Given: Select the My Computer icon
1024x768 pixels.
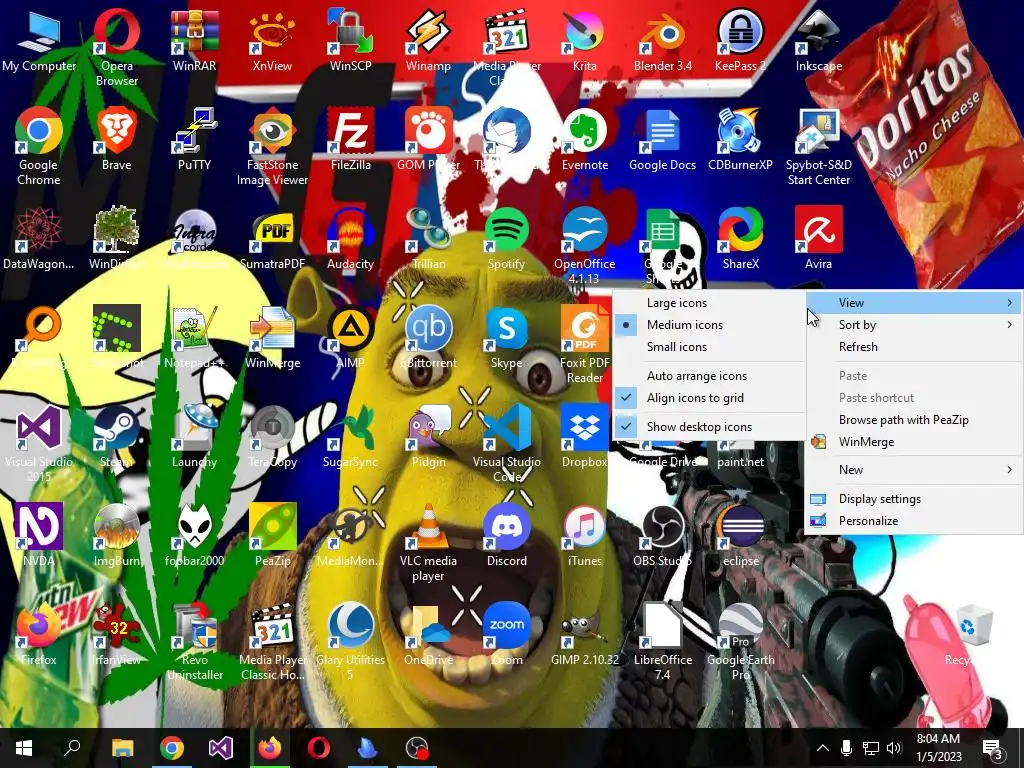Looking at the screenshot, I should pyautogui.click(x=39, y=40).
